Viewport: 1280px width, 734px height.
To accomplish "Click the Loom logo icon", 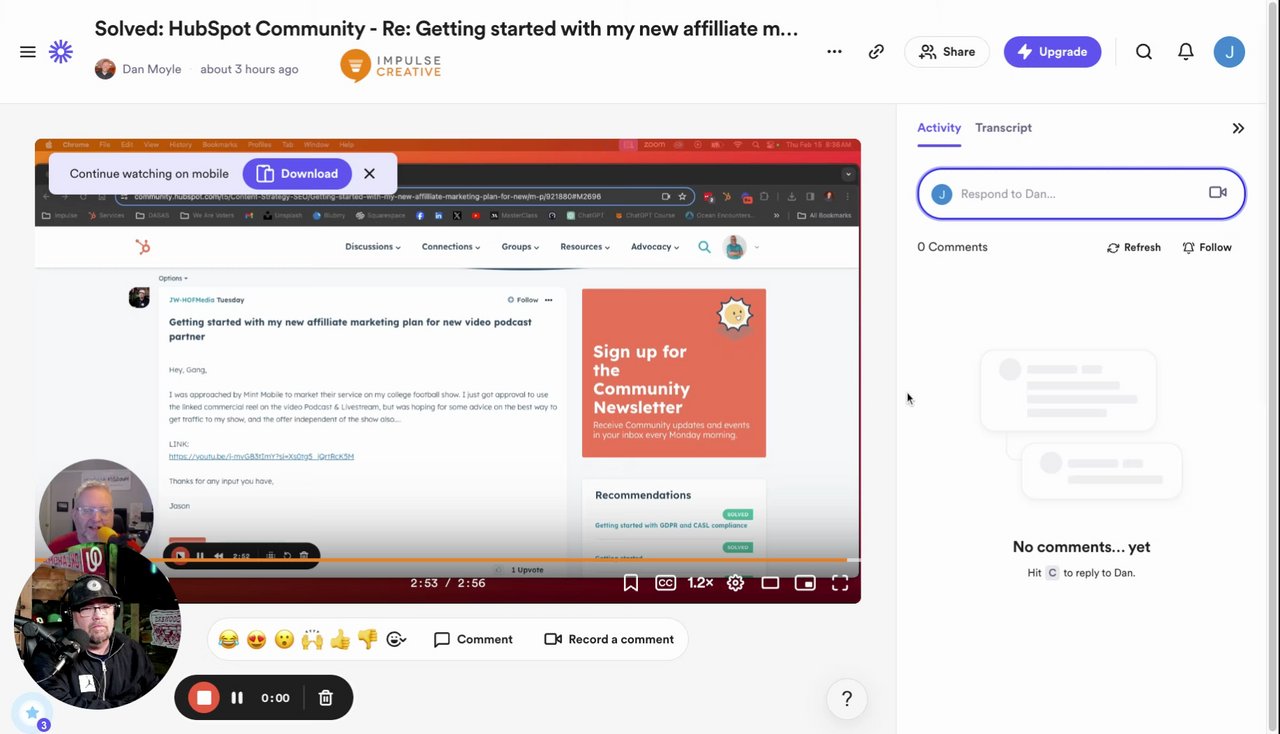I will 61,52.
